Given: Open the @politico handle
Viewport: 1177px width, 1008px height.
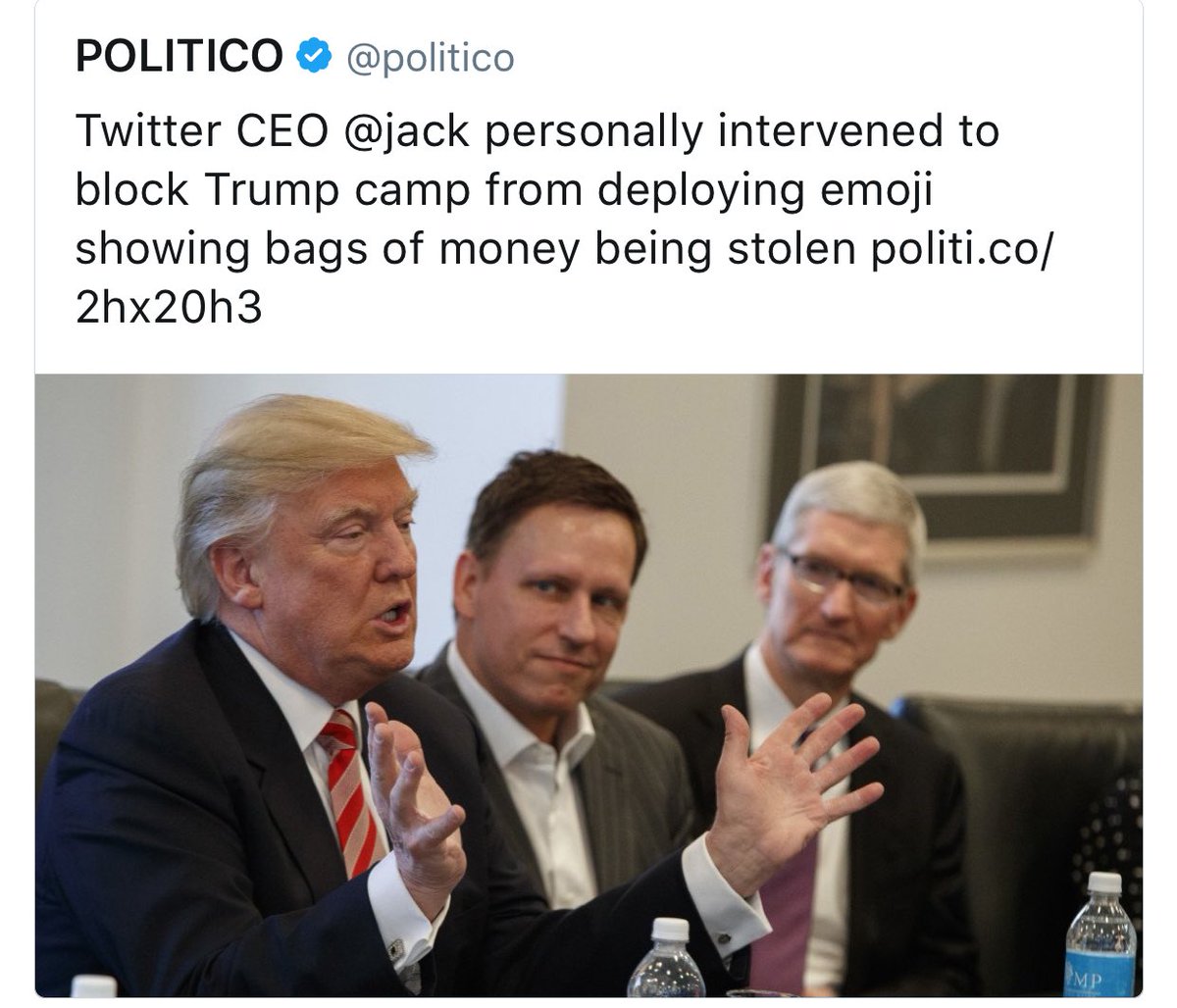Looking at the screenshot, I should point(428,59).
